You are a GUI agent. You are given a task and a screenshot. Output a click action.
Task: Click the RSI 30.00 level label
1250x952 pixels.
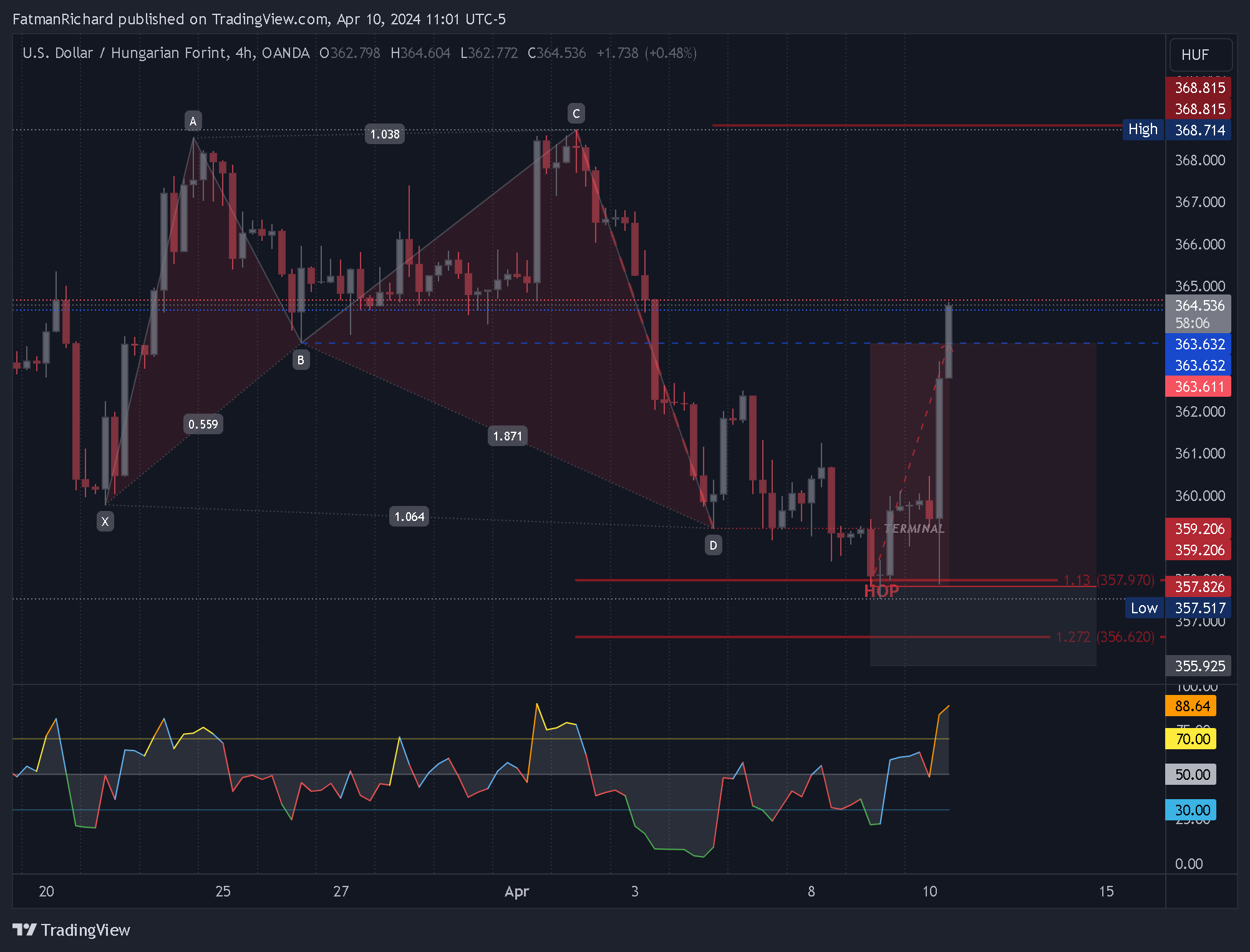pos(1191,810)
